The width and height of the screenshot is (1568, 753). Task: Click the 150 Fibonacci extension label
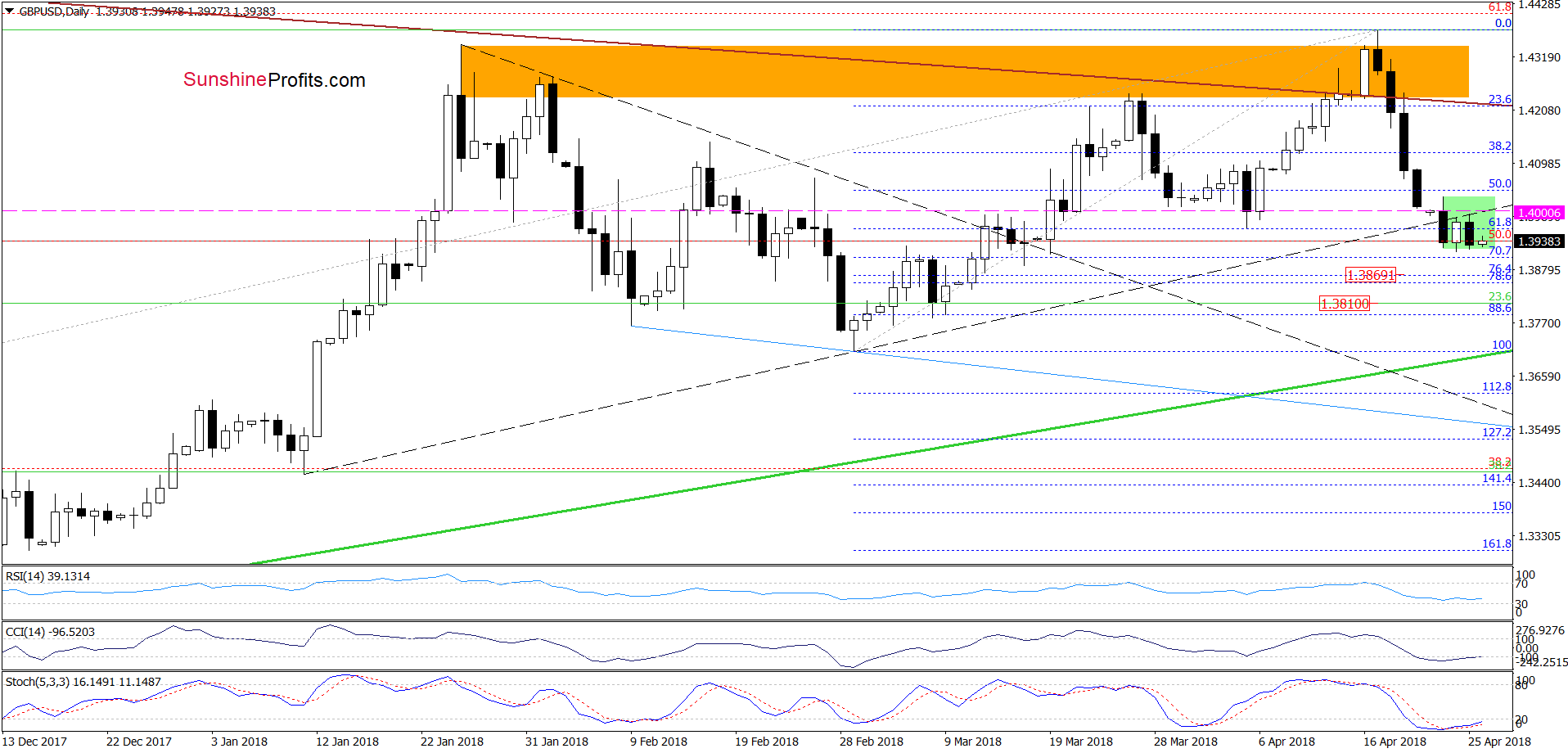(x=1502, y=506)
